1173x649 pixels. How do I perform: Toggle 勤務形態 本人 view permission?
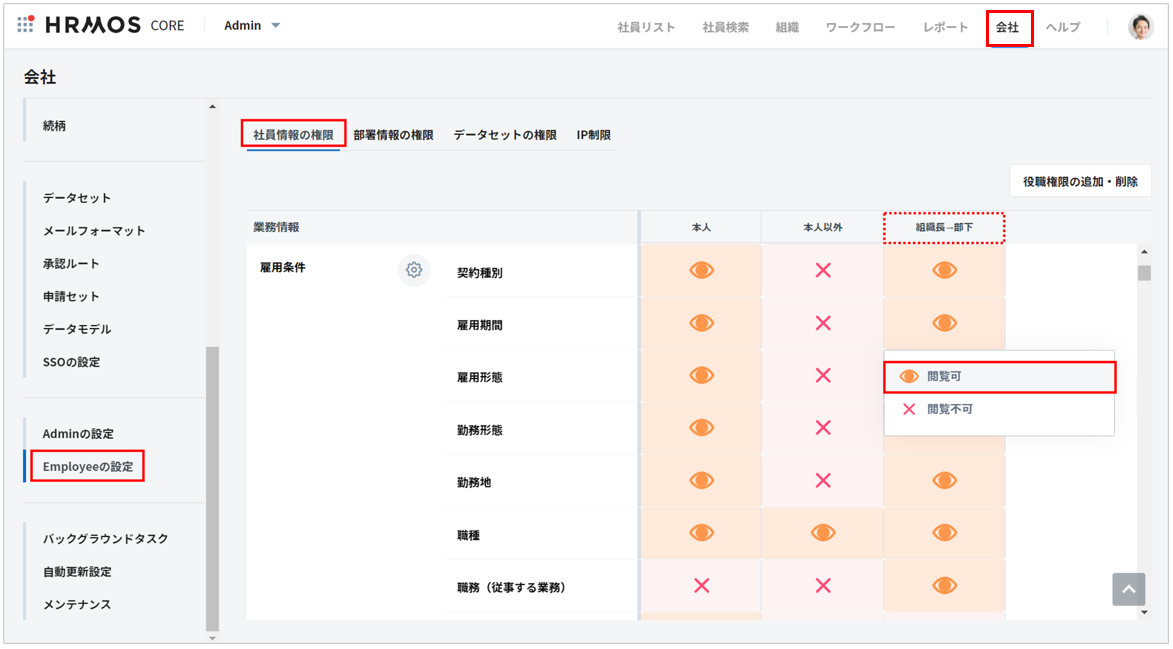click(701, 428)
